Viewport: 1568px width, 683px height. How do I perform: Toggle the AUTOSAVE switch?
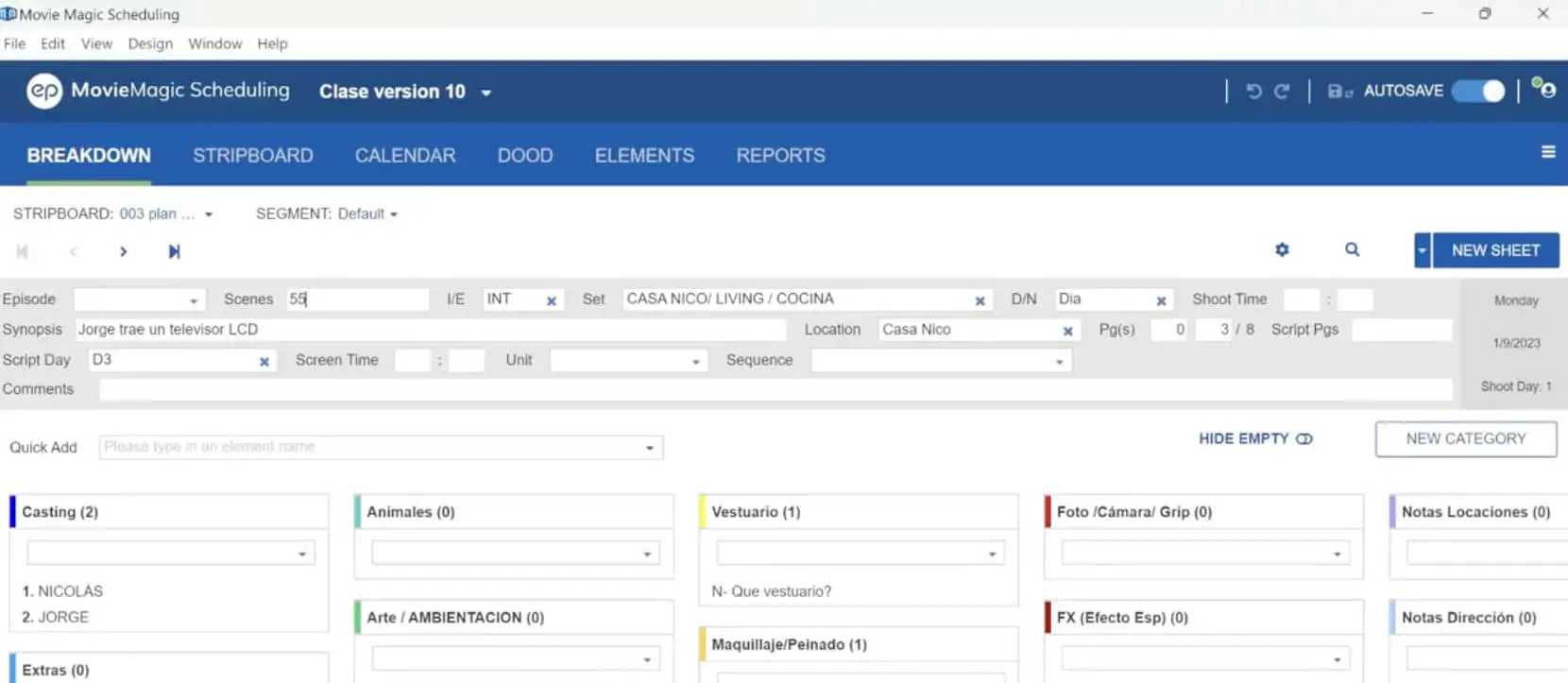[x=1478, y=92]
